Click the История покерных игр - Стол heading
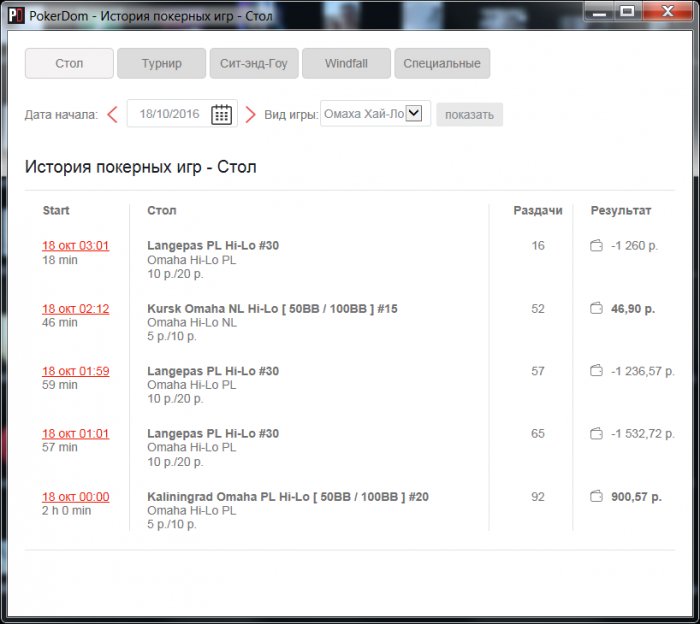The height and width of the screenshot is (624, 700). (141, 167)
